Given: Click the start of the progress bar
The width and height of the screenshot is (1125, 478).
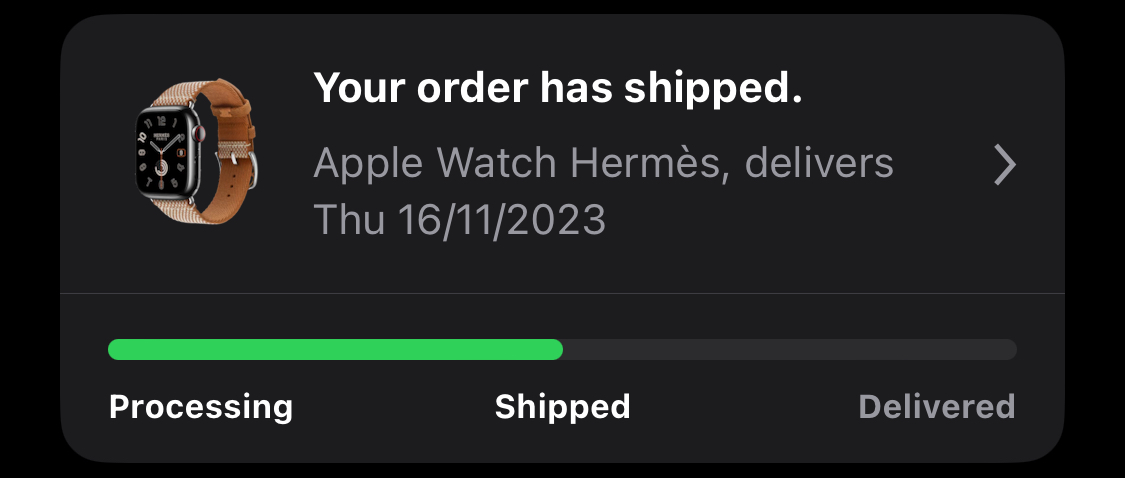Looking at the screenshot, I should point(116,350).
